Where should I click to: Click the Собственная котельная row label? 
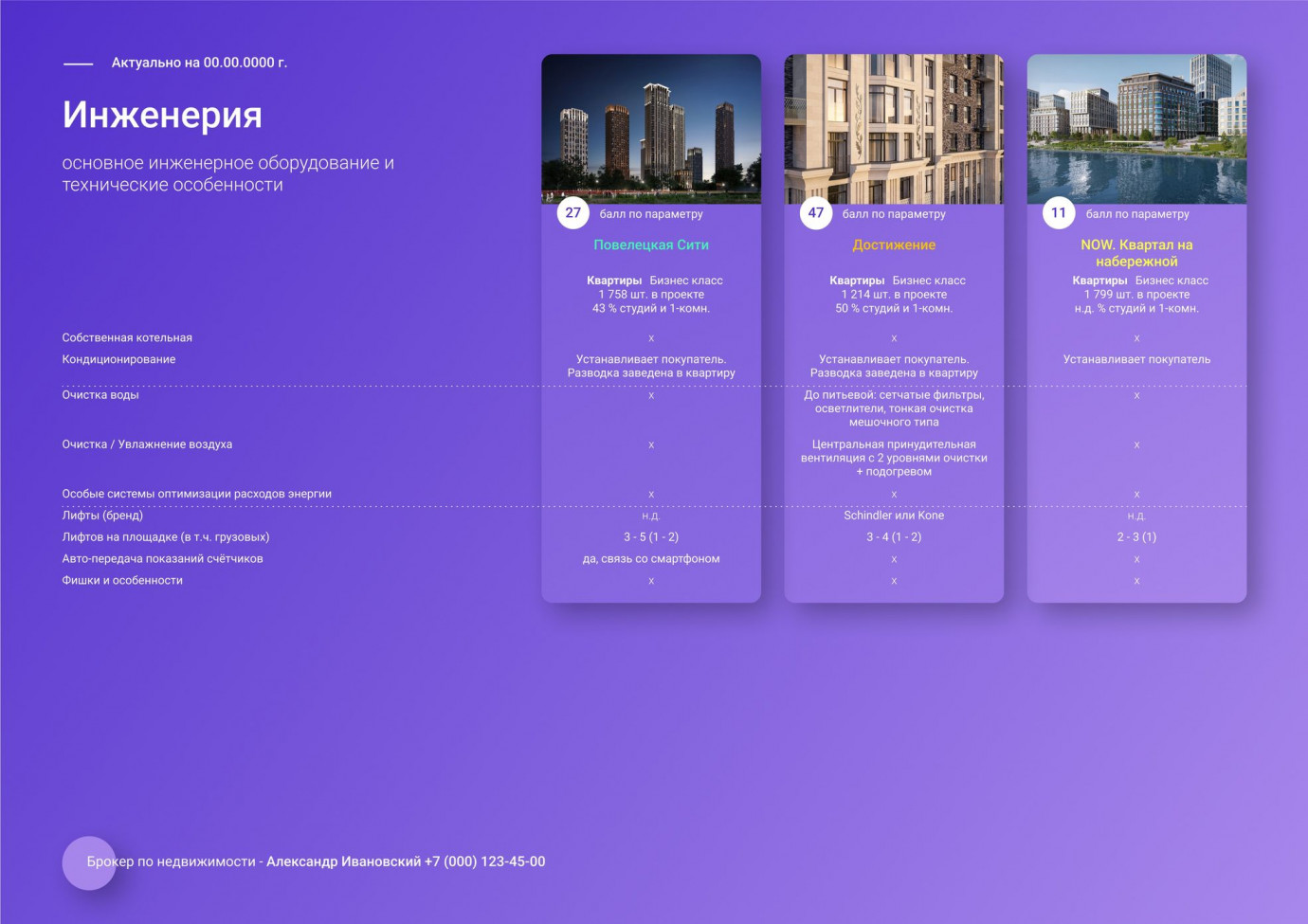click(127, 337)
